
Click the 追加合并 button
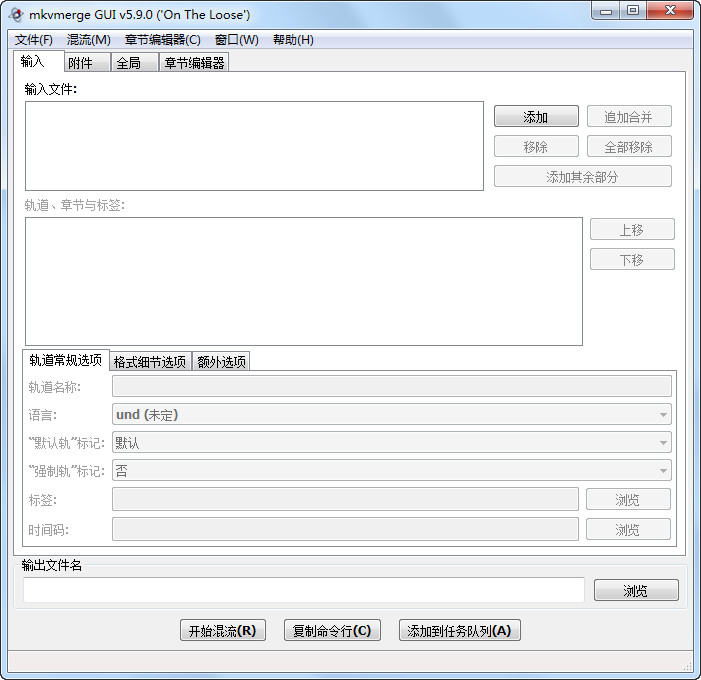pyautogui.click(x=629, y=117)
